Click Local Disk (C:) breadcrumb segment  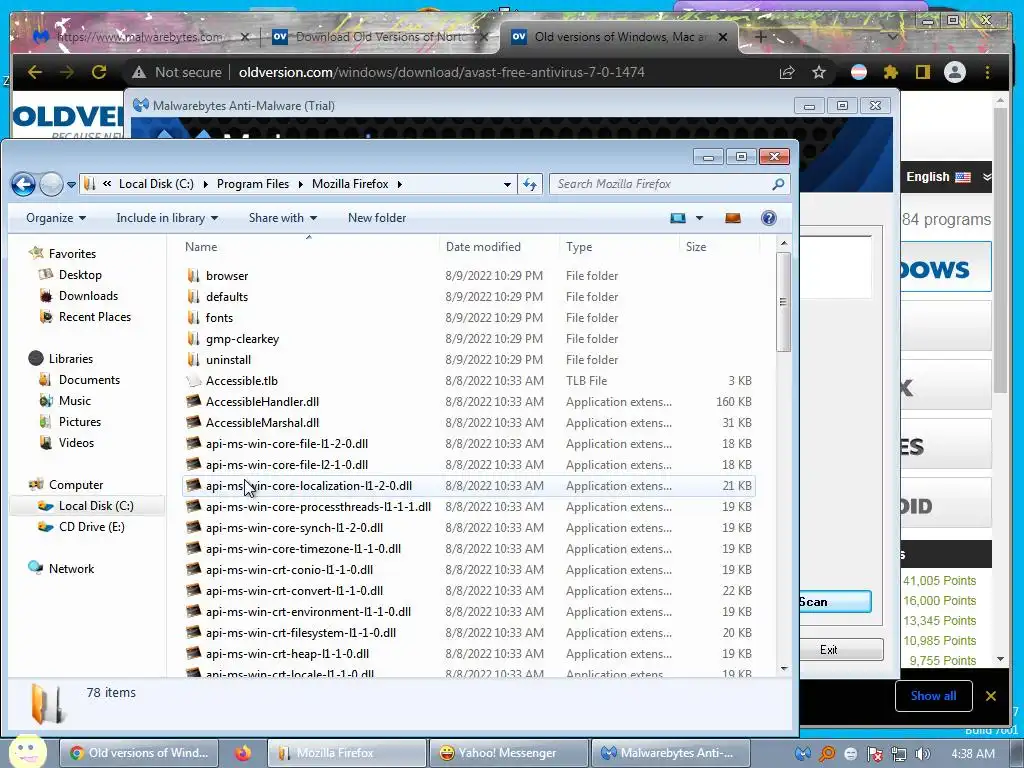[x=156, y=184]
